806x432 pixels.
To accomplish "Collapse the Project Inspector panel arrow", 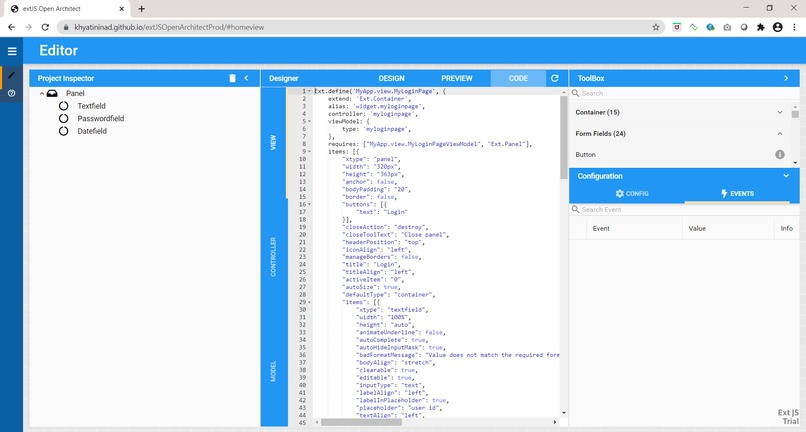I will click(x=246, y=78).
